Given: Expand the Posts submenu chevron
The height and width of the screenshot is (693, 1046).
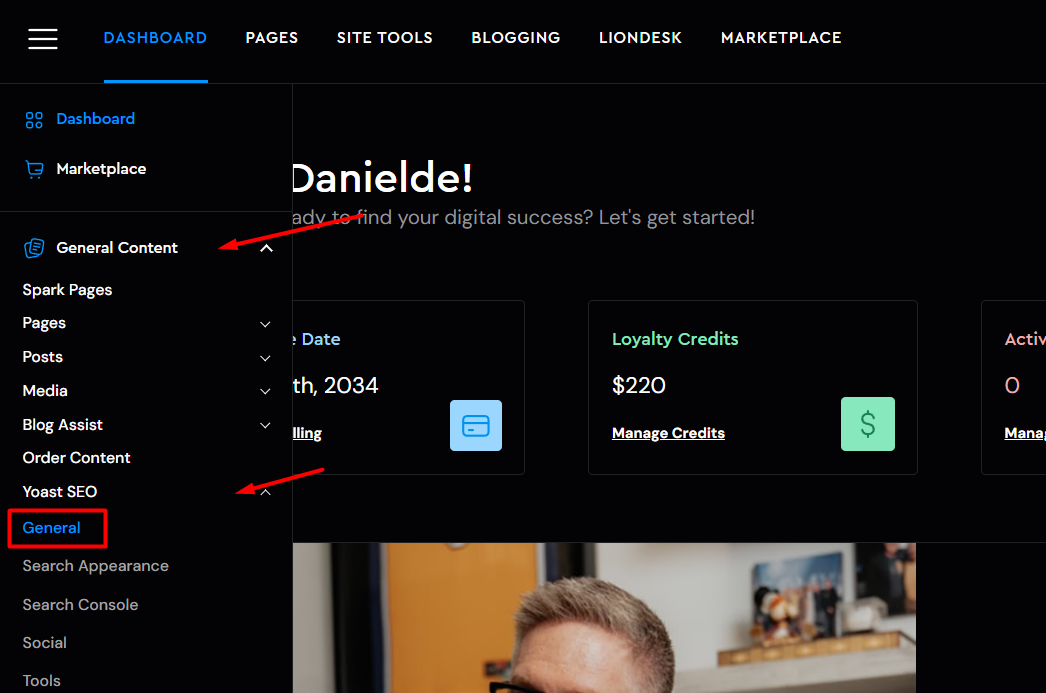Looking at the screenshot, I should pos(266,358).
